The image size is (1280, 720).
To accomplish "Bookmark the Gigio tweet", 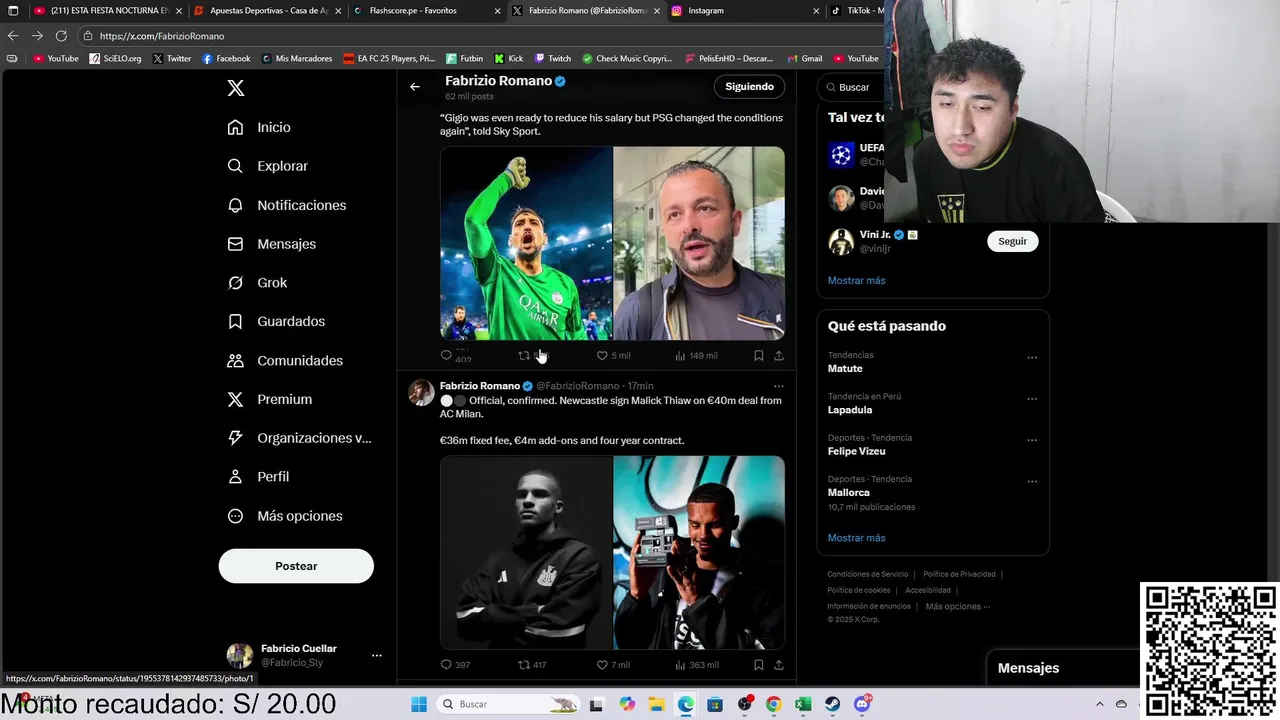I will pyautogui.click(x=759, y=355).
